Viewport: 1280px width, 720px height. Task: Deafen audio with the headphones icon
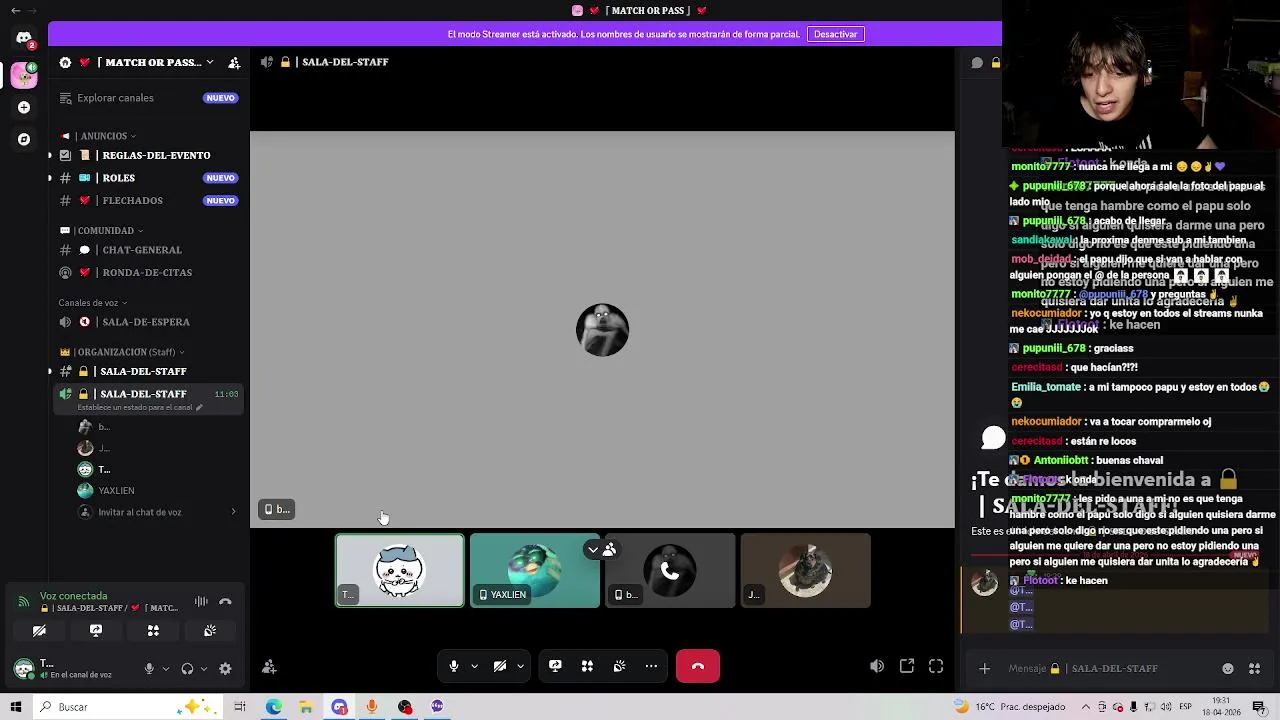pyautogui.click(x=187, y=669)
